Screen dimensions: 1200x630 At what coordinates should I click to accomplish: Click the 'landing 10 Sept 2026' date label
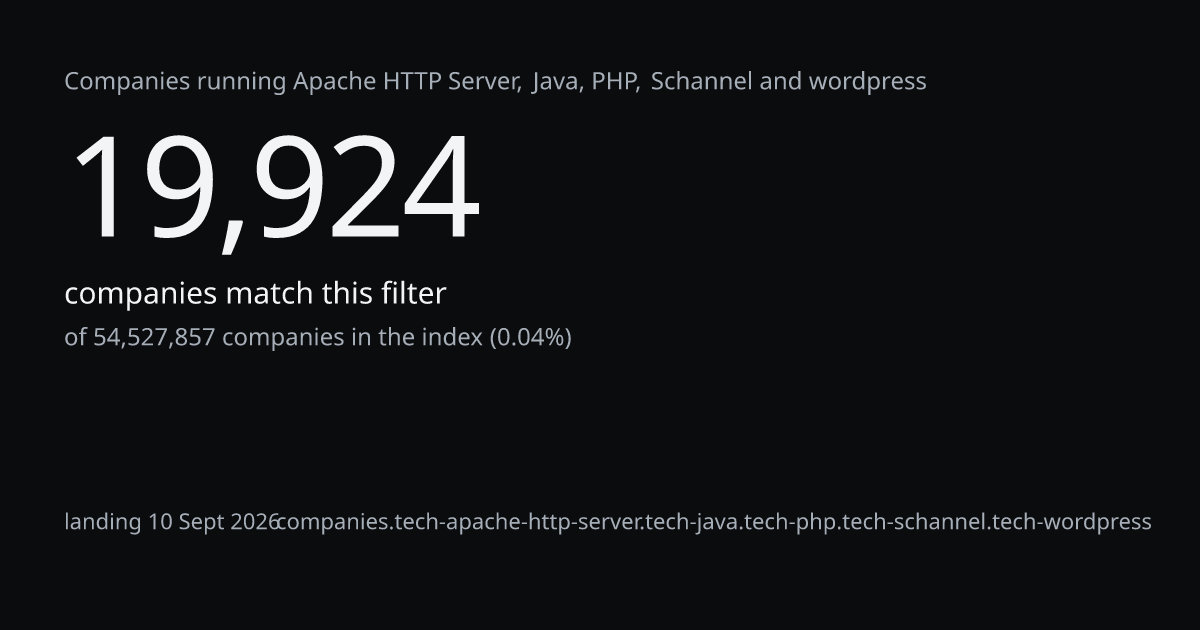coord(172,522)
